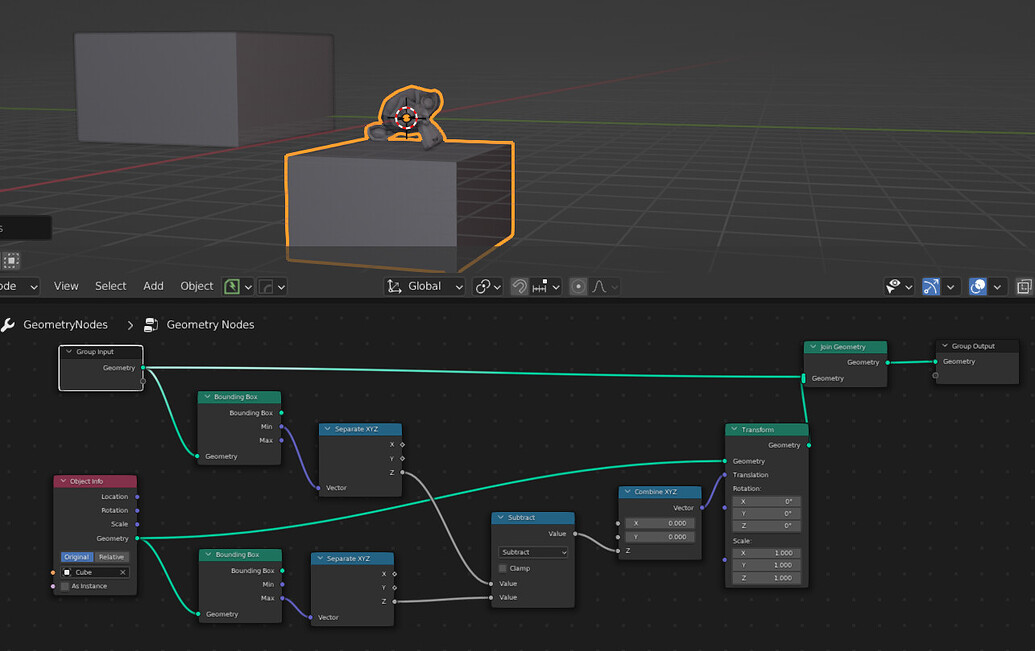Collapse the upper Separate XYZ node
The image size is (1035, 651).
(x=327, y=428)
